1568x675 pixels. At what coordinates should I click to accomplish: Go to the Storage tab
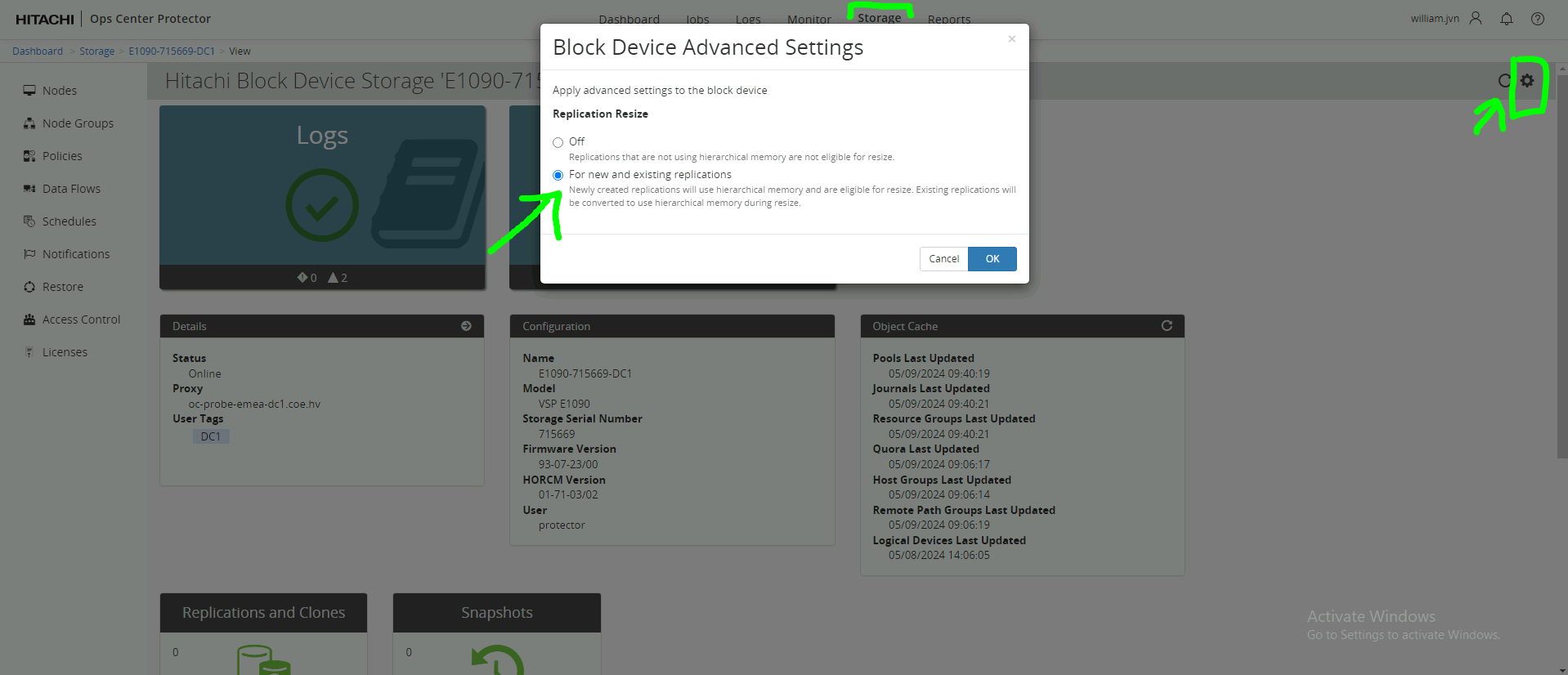pos(879,18)
